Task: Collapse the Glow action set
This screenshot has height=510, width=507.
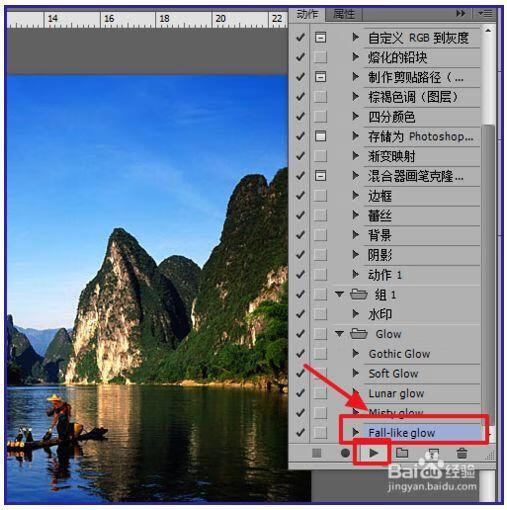Action: point(339,333)
